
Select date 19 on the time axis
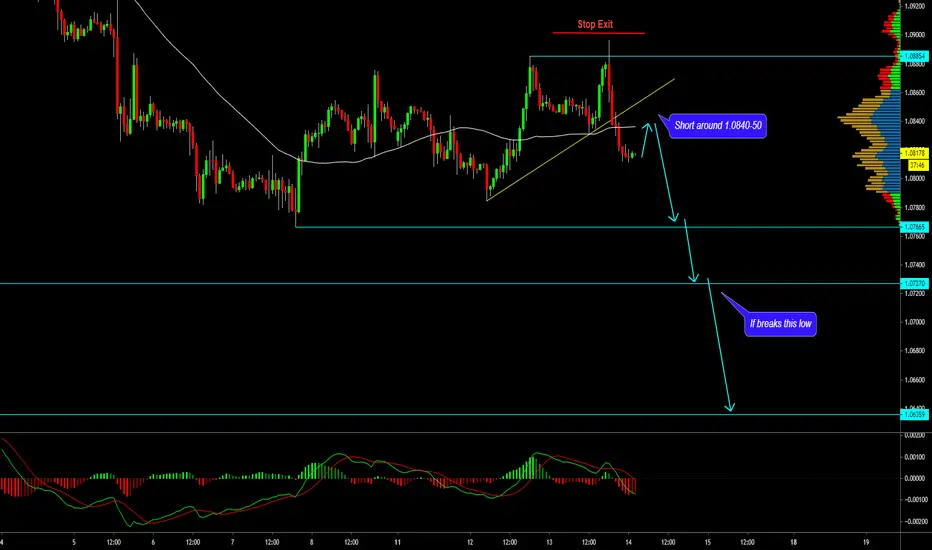click(866, 542)
